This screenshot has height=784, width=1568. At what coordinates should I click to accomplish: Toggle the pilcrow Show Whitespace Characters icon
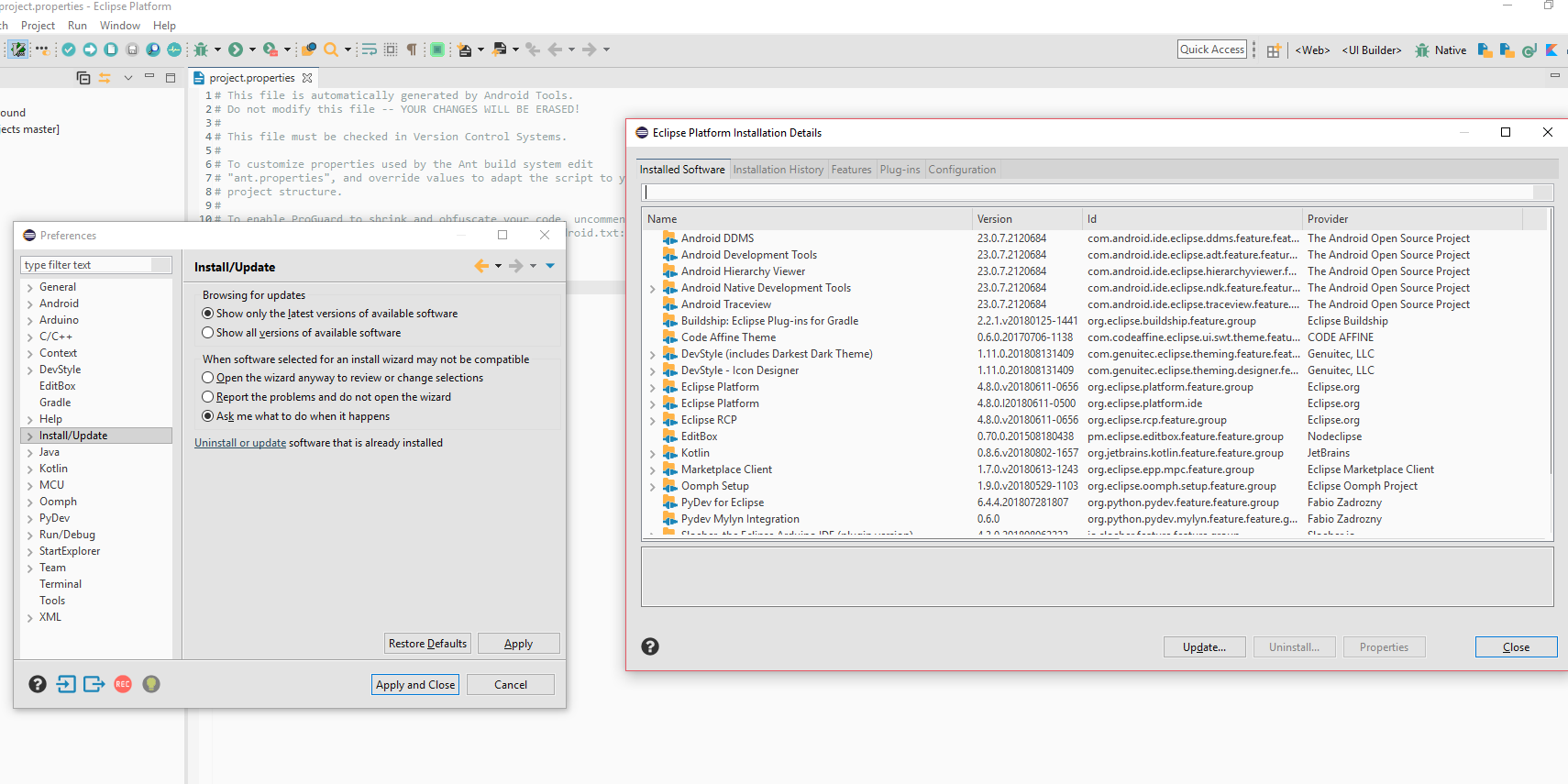click(x=412, y=50)
